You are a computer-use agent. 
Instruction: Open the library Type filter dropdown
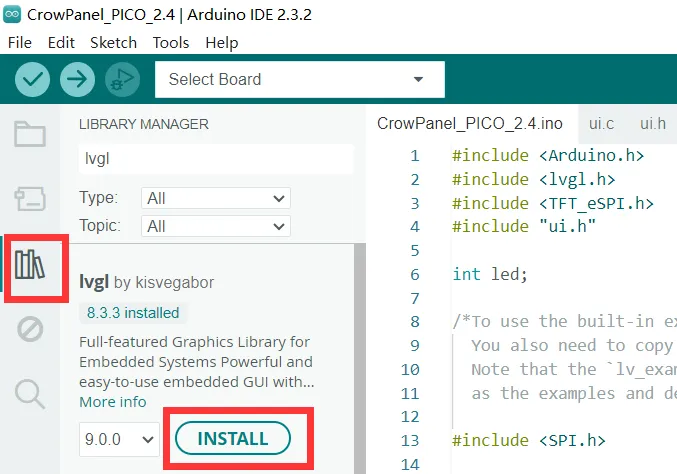click(x=215, y=198)
